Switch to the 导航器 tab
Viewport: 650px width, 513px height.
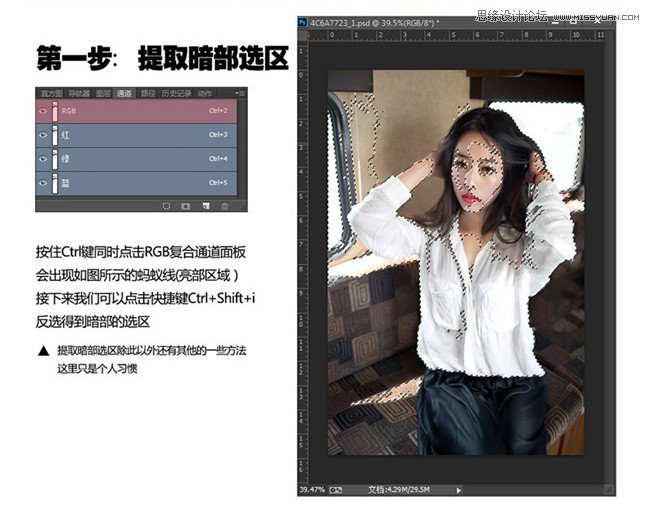79,93
